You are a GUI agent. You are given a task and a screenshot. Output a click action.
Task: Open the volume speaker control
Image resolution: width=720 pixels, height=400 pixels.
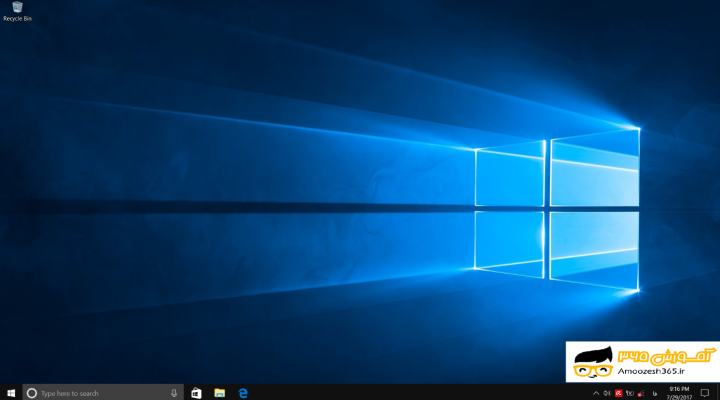point(607,393)
